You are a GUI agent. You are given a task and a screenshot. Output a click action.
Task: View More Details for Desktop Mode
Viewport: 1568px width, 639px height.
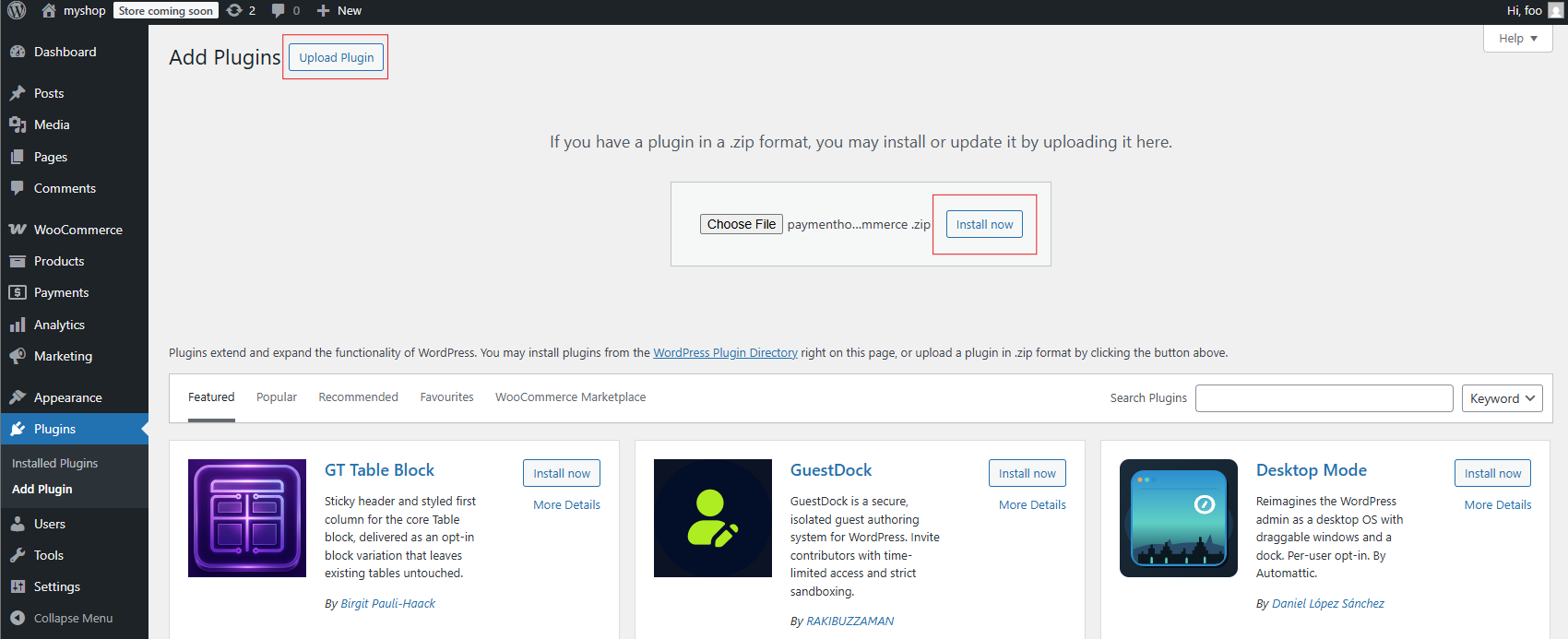(1498, 504)
